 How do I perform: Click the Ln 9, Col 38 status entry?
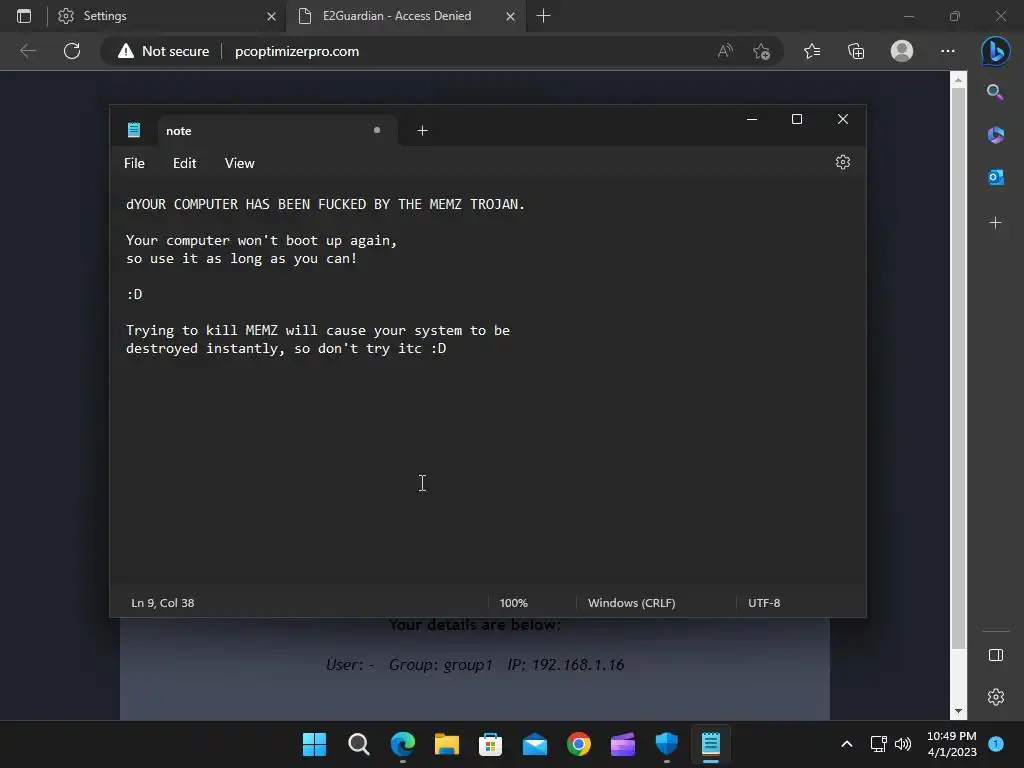tap(163, 603)
